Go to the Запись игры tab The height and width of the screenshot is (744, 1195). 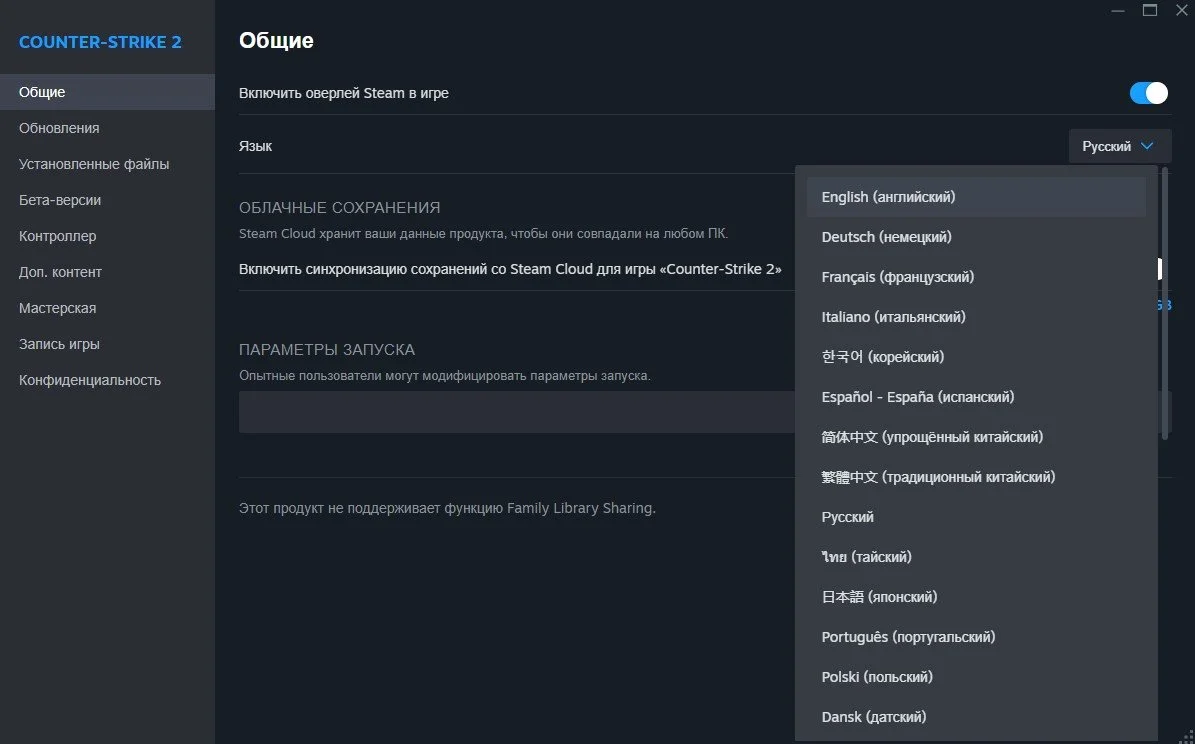coord(107,344)
